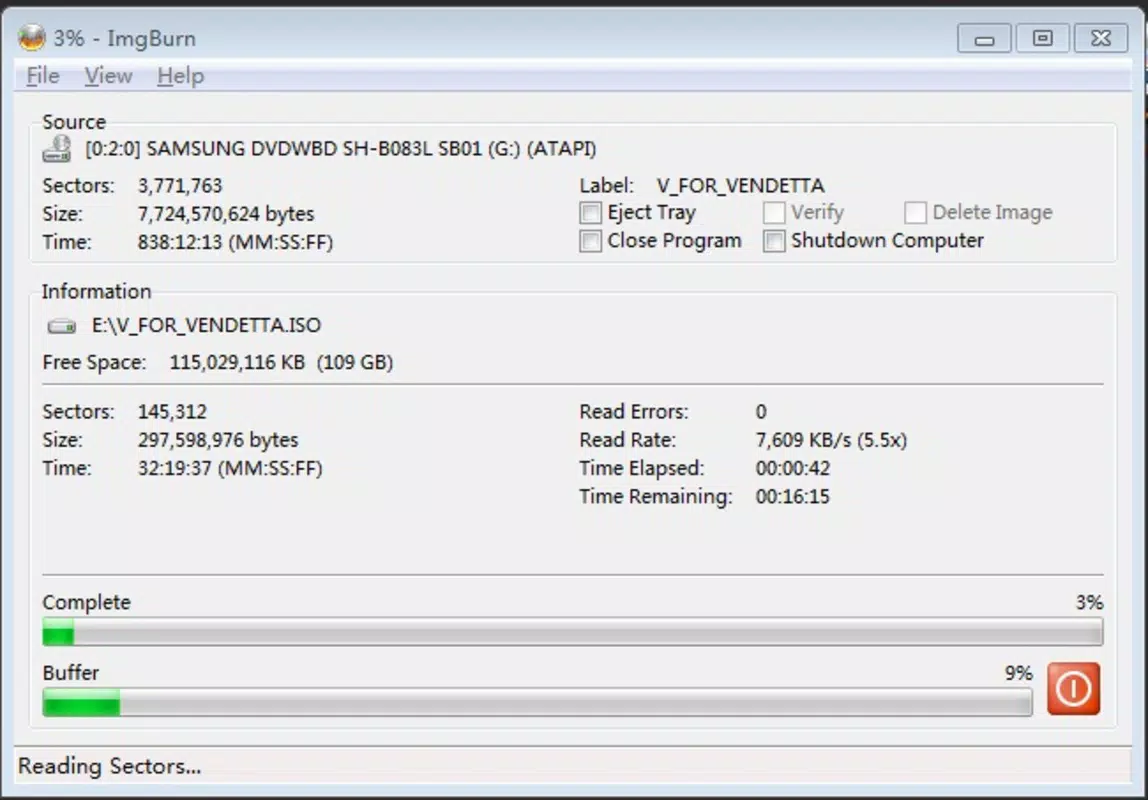Click the read size 297,598,976 bytes
This screenshot has width=1148, height=800.
pyautogui.click(x=217, y=440)
